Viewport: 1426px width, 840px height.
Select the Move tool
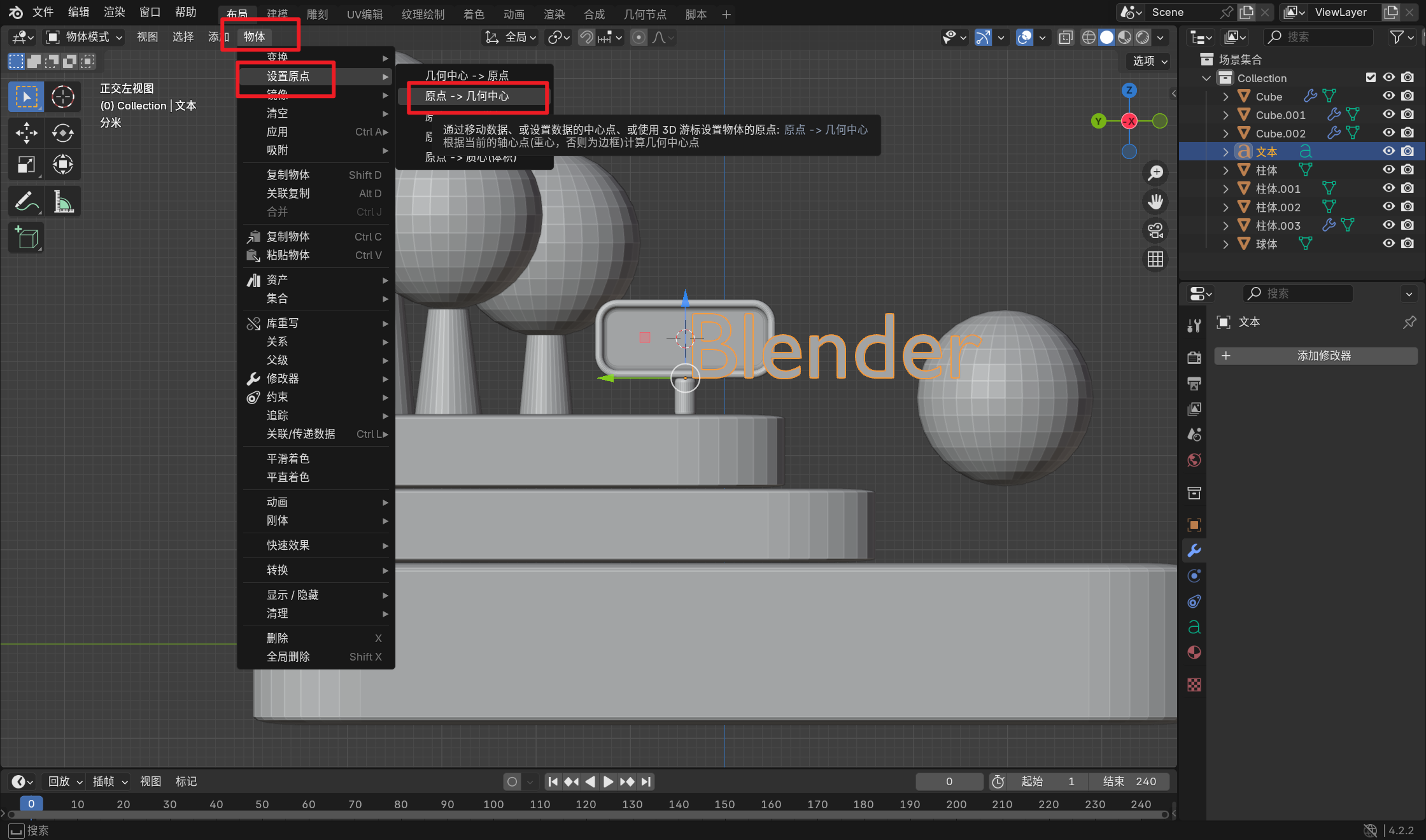[x=26, y=132]
